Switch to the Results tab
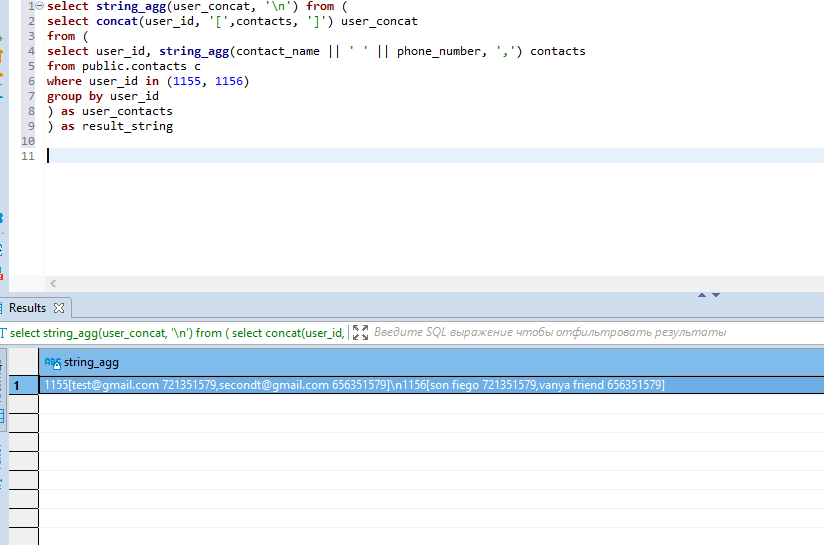This screenshot has width=824, height=545. pos(27,308)
